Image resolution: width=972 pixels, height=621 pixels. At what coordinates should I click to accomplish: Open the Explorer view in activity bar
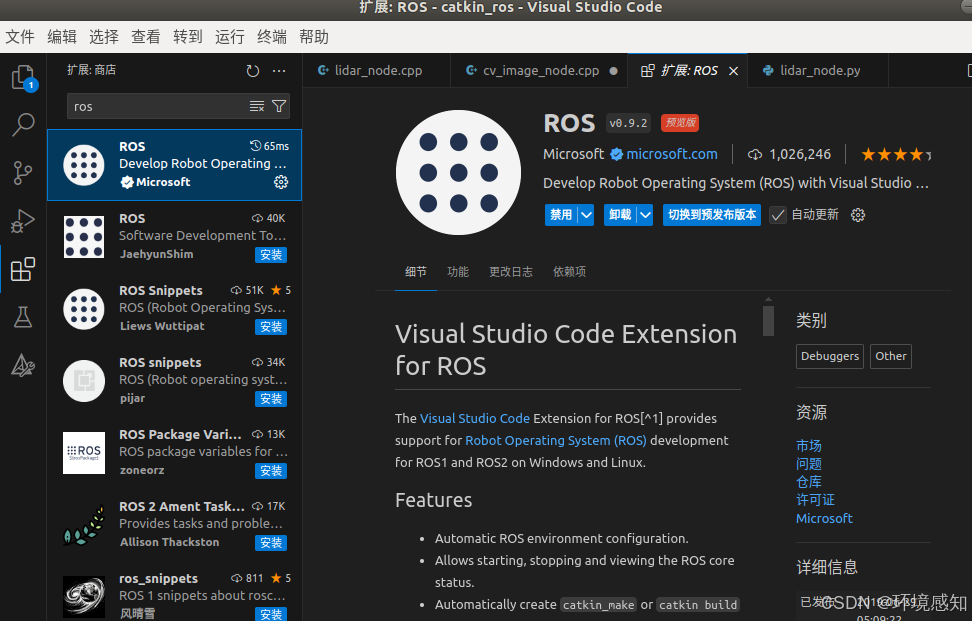click(24, 78)
